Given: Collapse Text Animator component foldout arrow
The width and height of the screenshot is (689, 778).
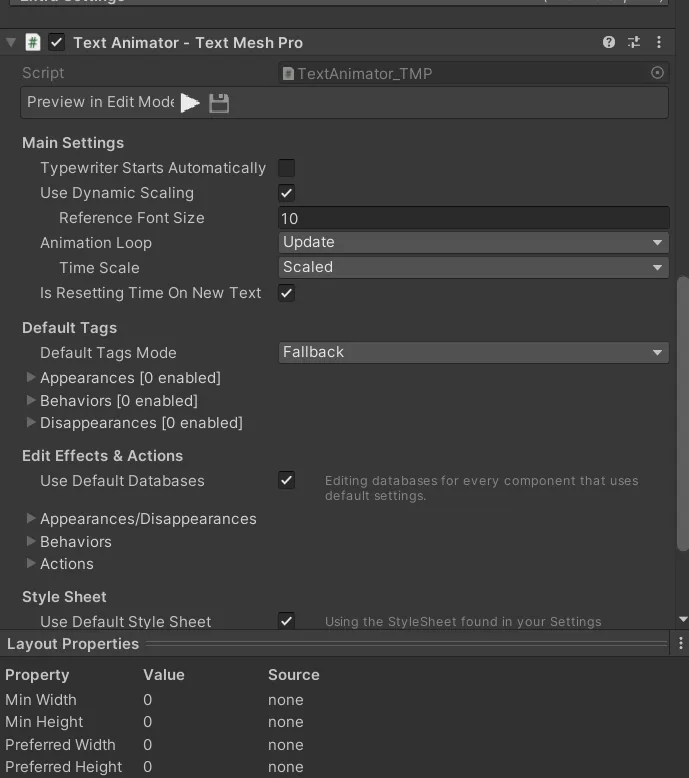Looking at the screenshot, I should (11, 42).
